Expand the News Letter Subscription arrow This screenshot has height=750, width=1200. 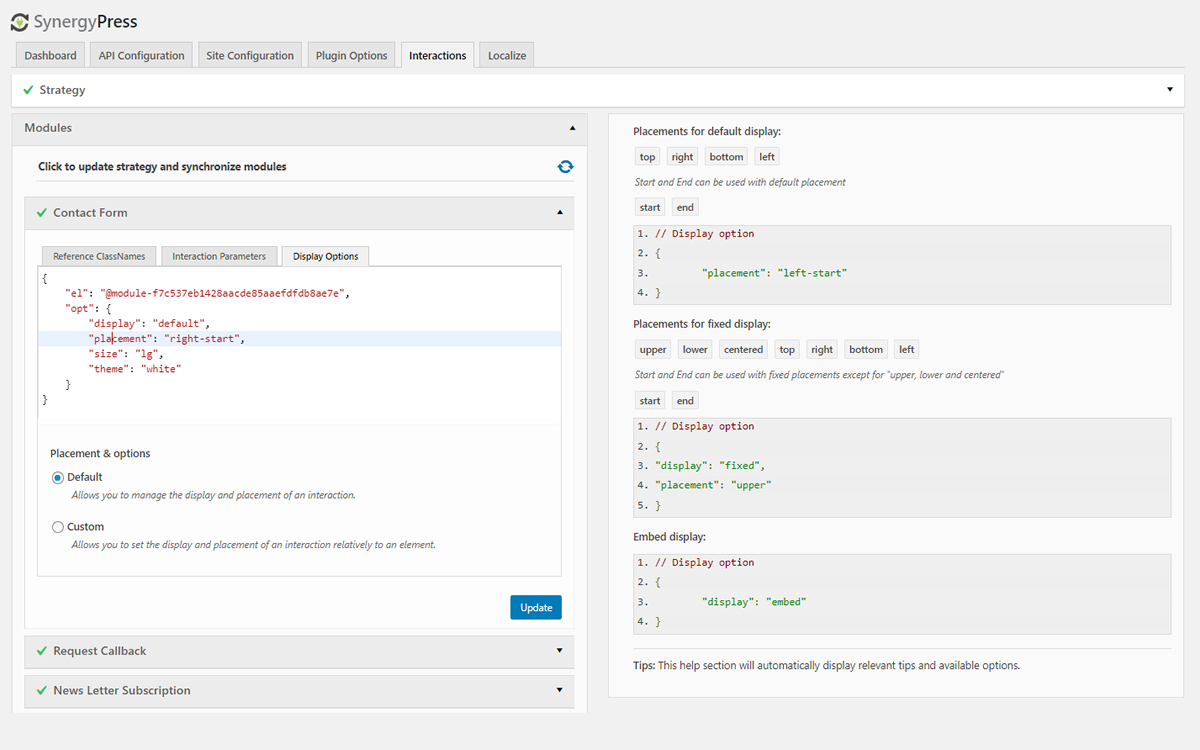559,691
